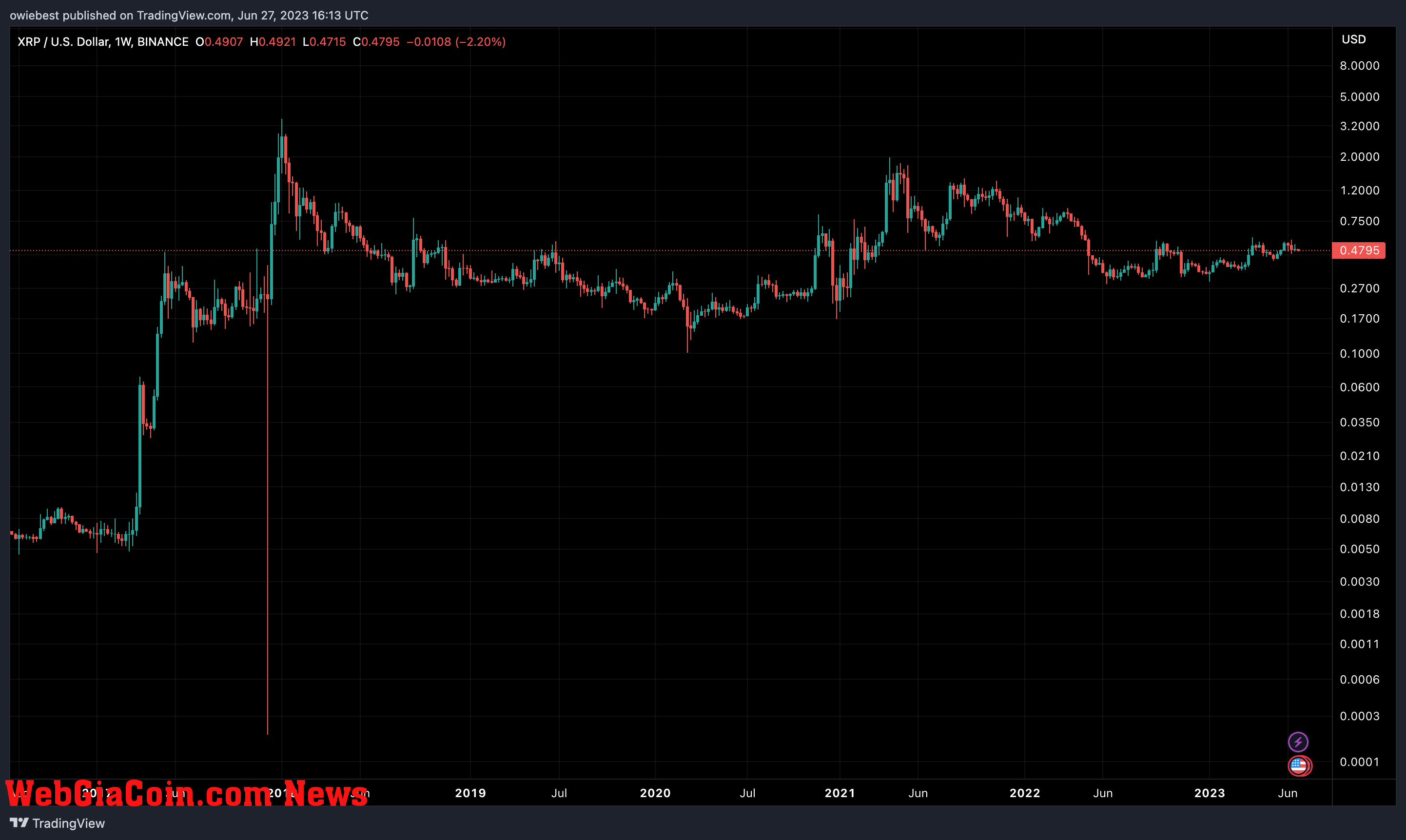Click the published-on-TradingView.com header text
This screenshot has height=840, width=1406.
tap(189, 15)
